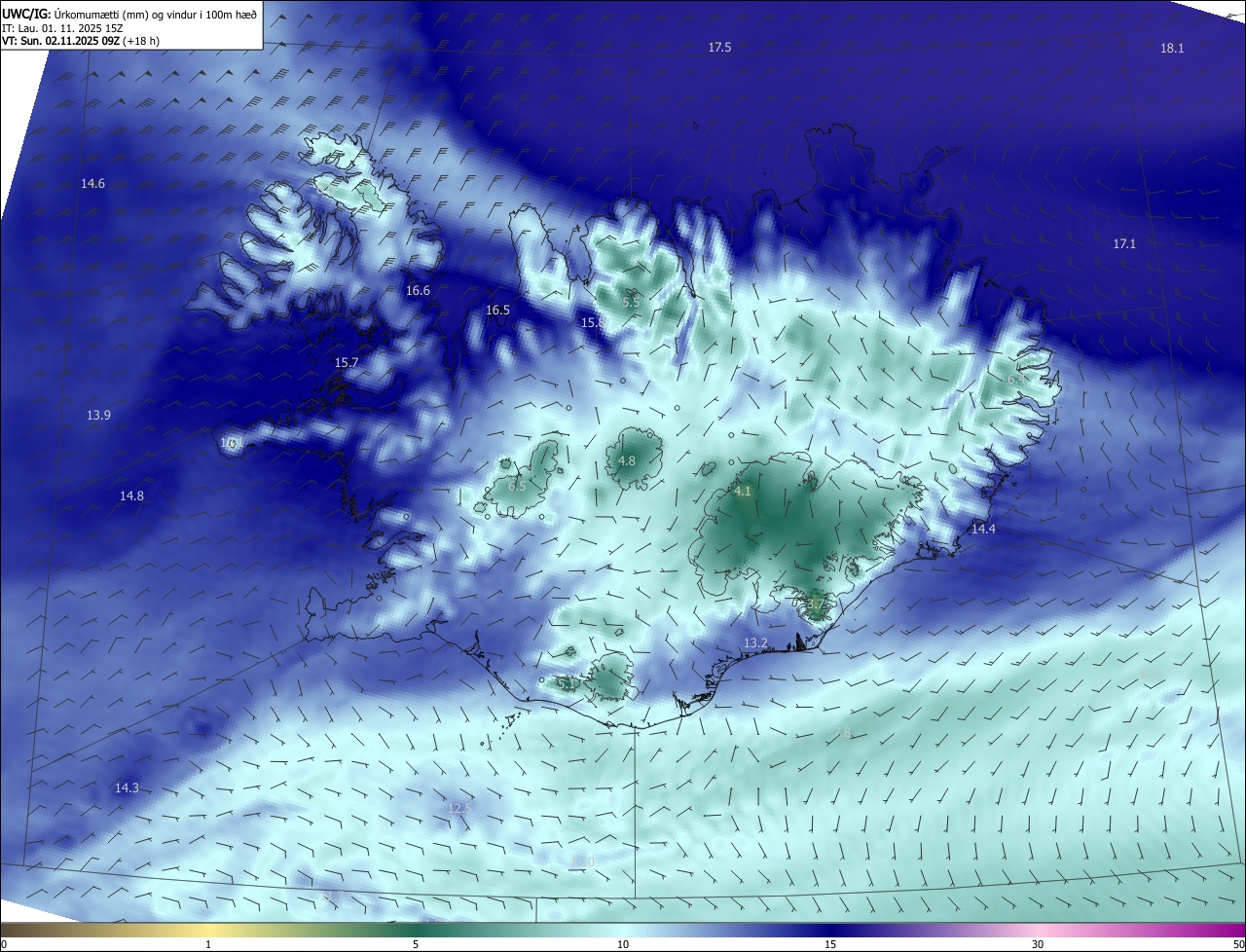Viewport: 1246px width, 952px height.
Task: Click the 18.1 value label on the map
Action: coord(1172,49)
